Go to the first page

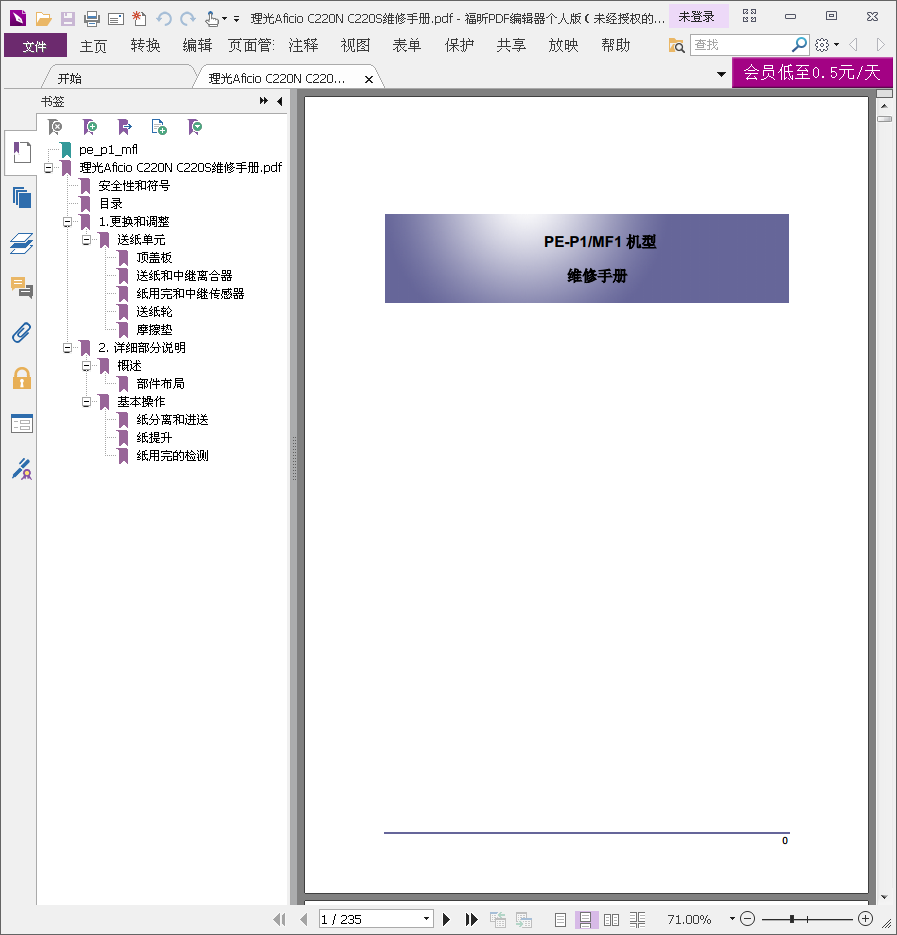pyautogui.click(x=279, y=919)
